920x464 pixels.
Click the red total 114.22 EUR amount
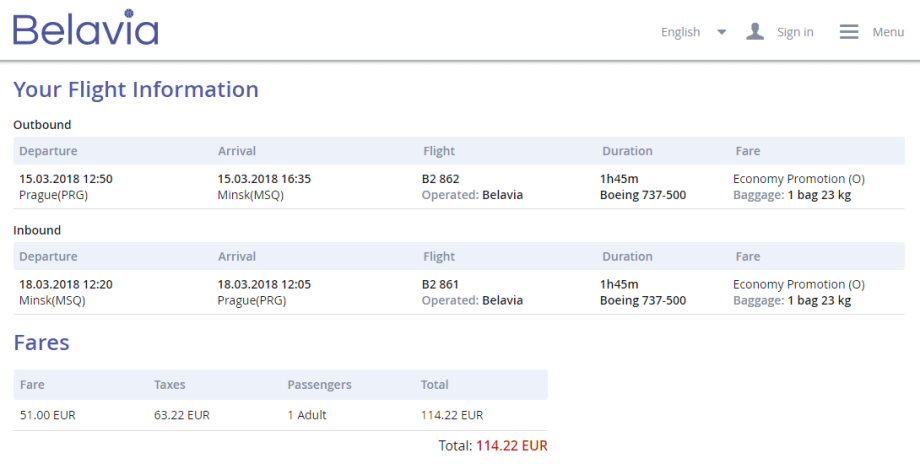[x=511, y=446]
